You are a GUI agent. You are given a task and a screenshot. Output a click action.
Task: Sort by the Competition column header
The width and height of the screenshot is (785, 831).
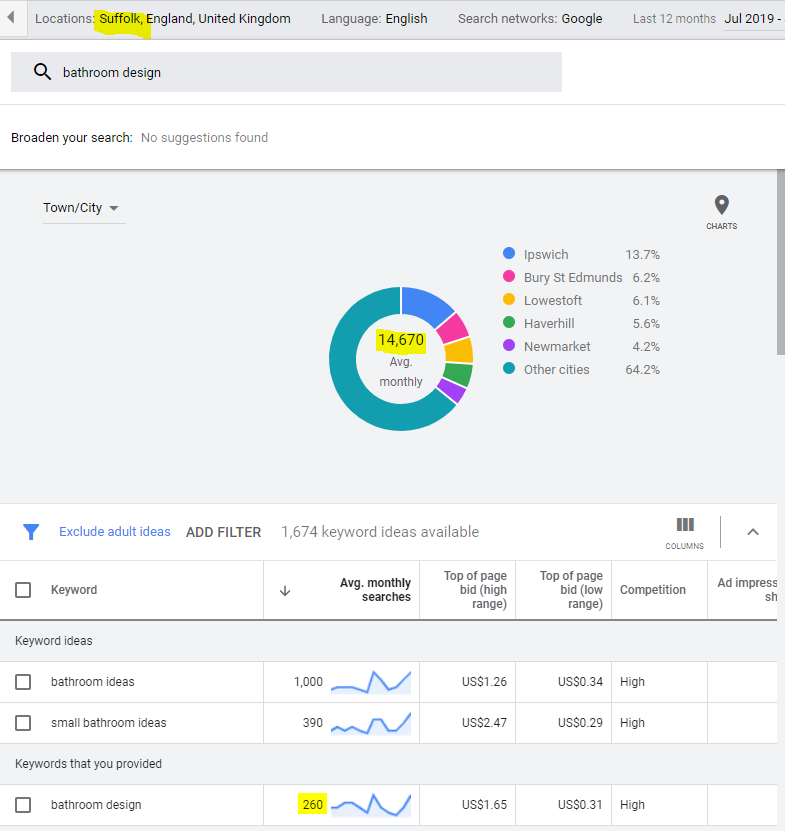[x=652, y=590]
